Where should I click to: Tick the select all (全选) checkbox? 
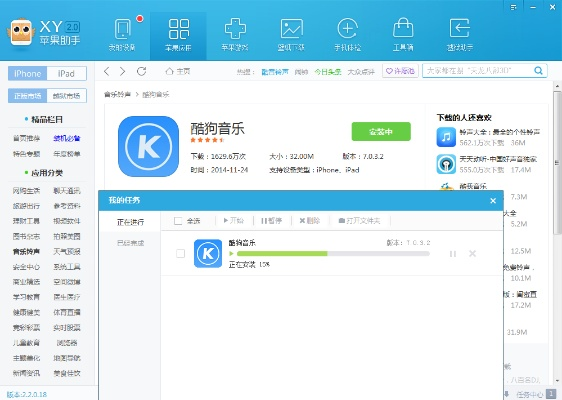[x=178, y=221]
